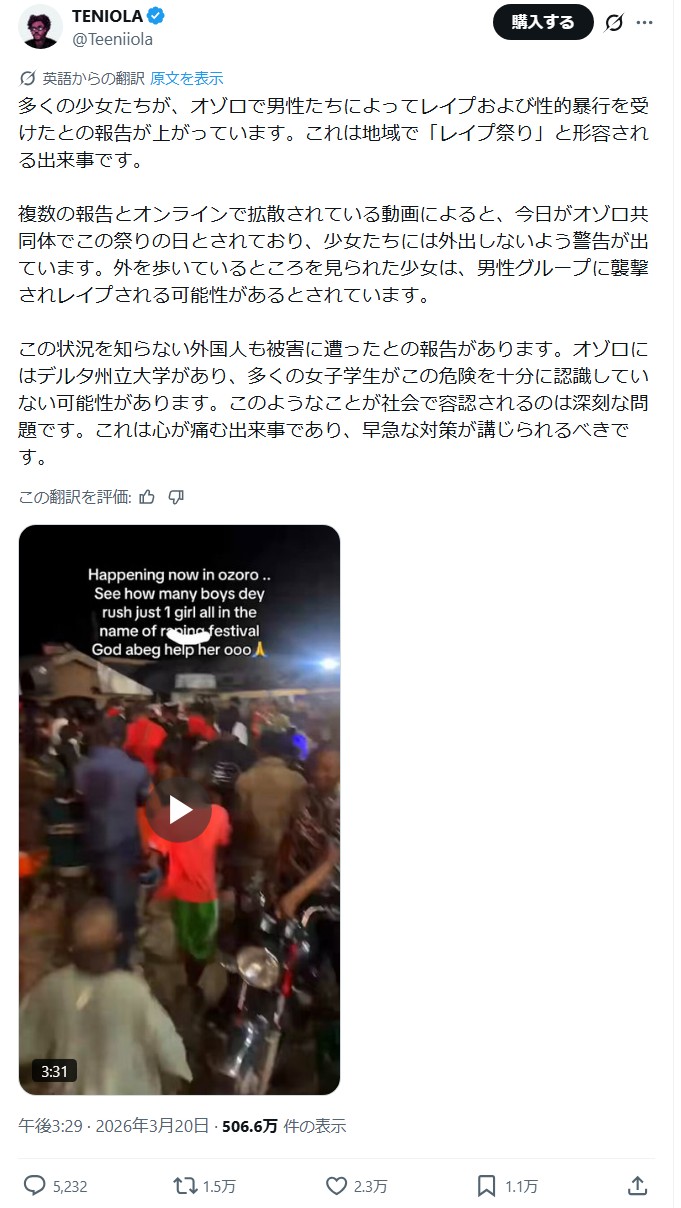Open the three-dot more options menu

click(x=647, y=22)
